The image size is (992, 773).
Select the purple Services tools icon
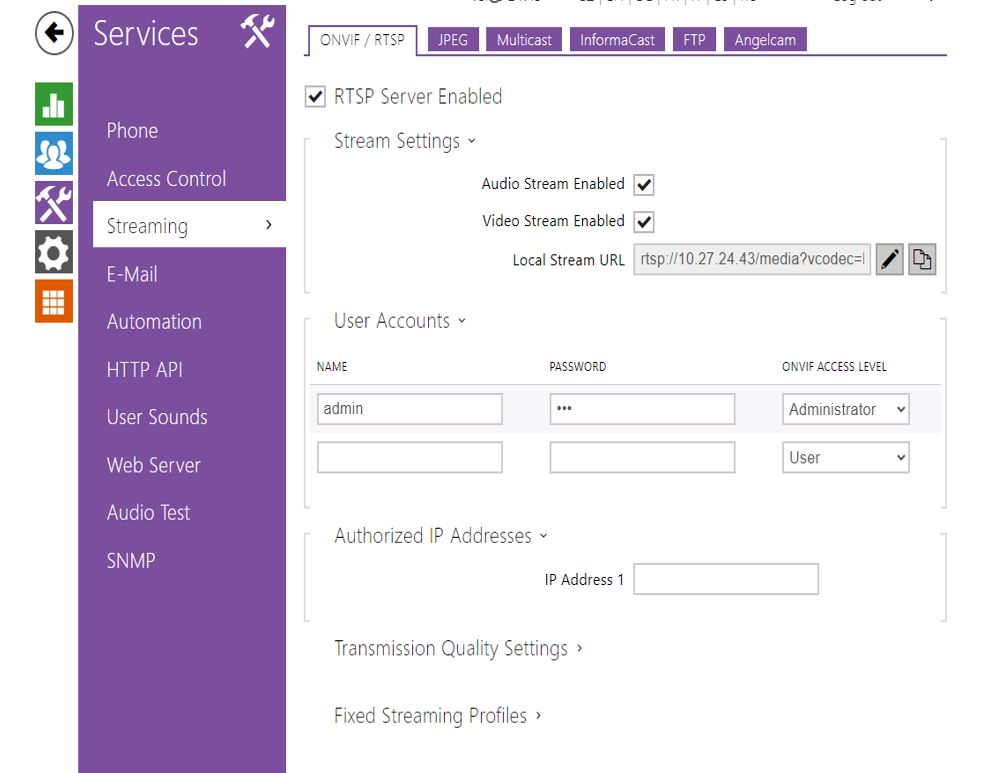tap(54, 203)
